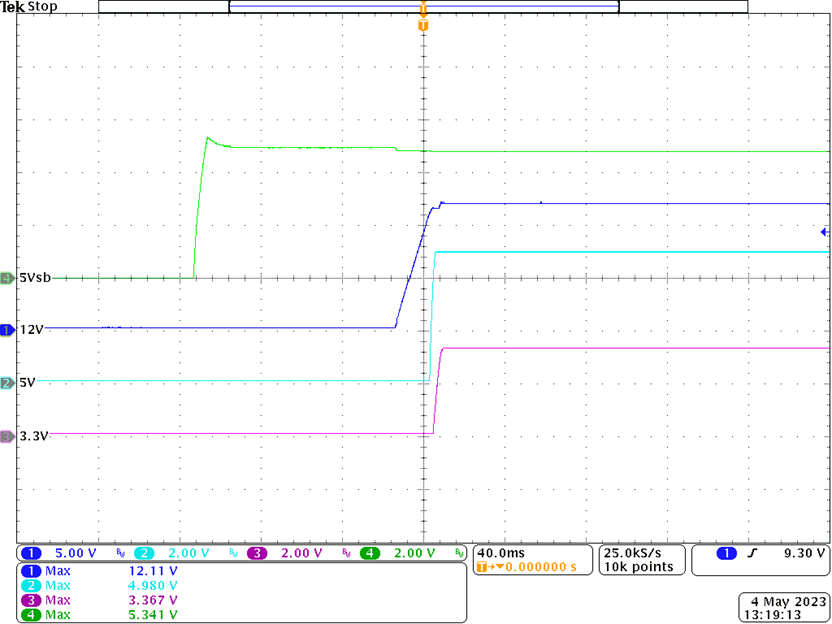This screenshot has height=624, width=832.
Task: Click the waveform record view bar
Action: pos(423,6)
